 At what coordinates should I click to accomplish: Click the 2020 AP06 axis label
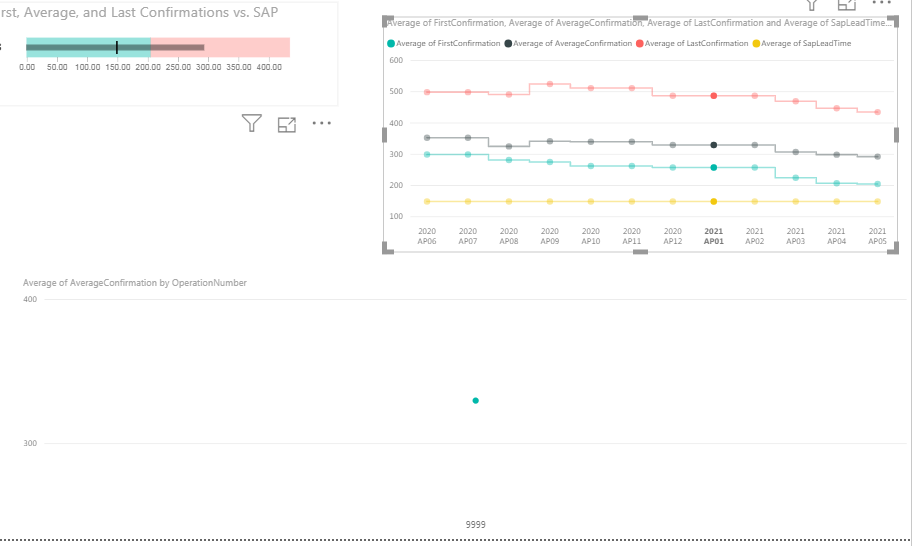tap(427, 236)
